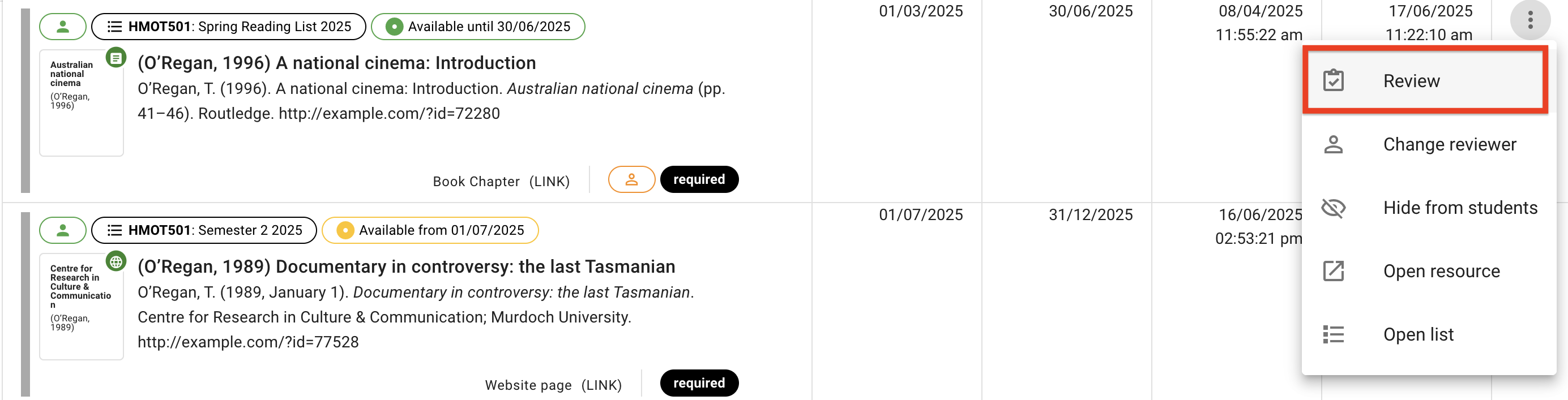The height and width of the screenshot is (400, 1568).
Task: Hide the citation from students via the menu
Action: pos(1460,207)
